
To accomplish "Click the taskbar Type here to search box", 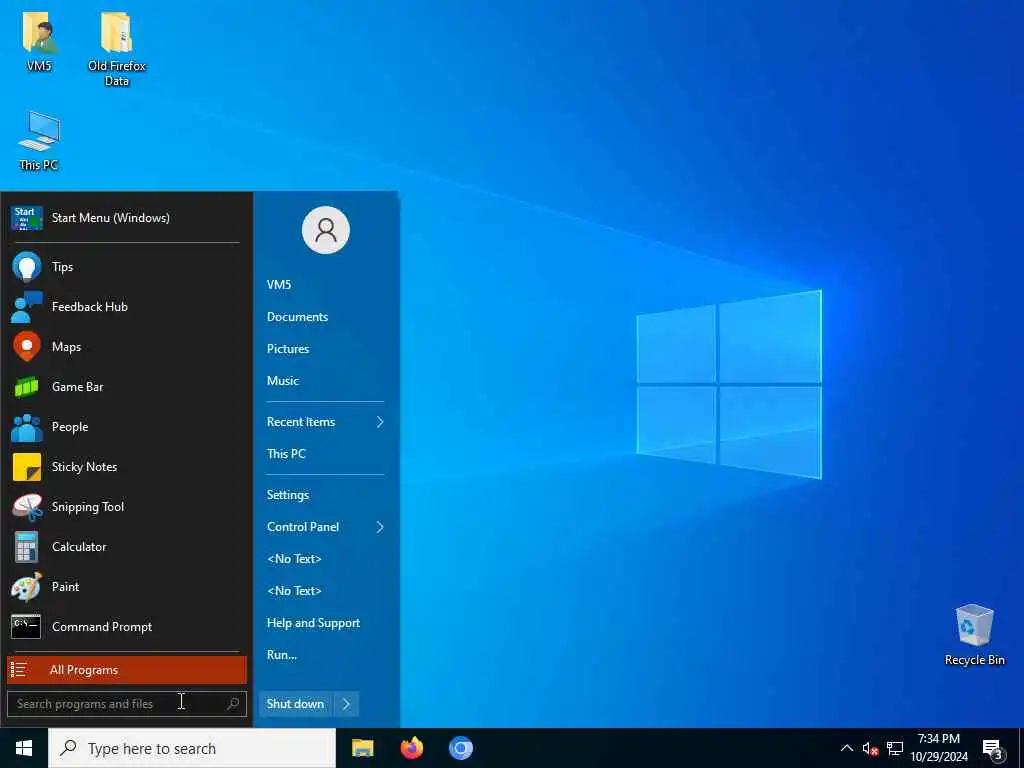I will tap(192, 748).
